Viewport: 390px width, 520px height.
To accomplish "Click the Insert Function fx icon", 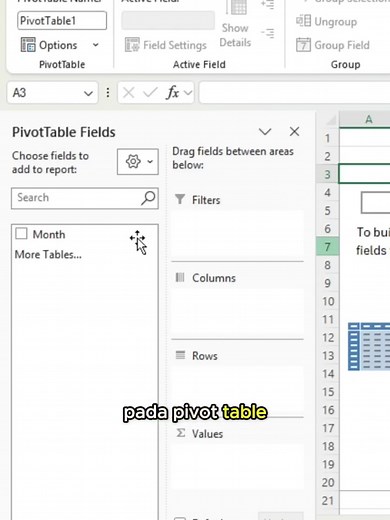I will click(x=173, y=93).
